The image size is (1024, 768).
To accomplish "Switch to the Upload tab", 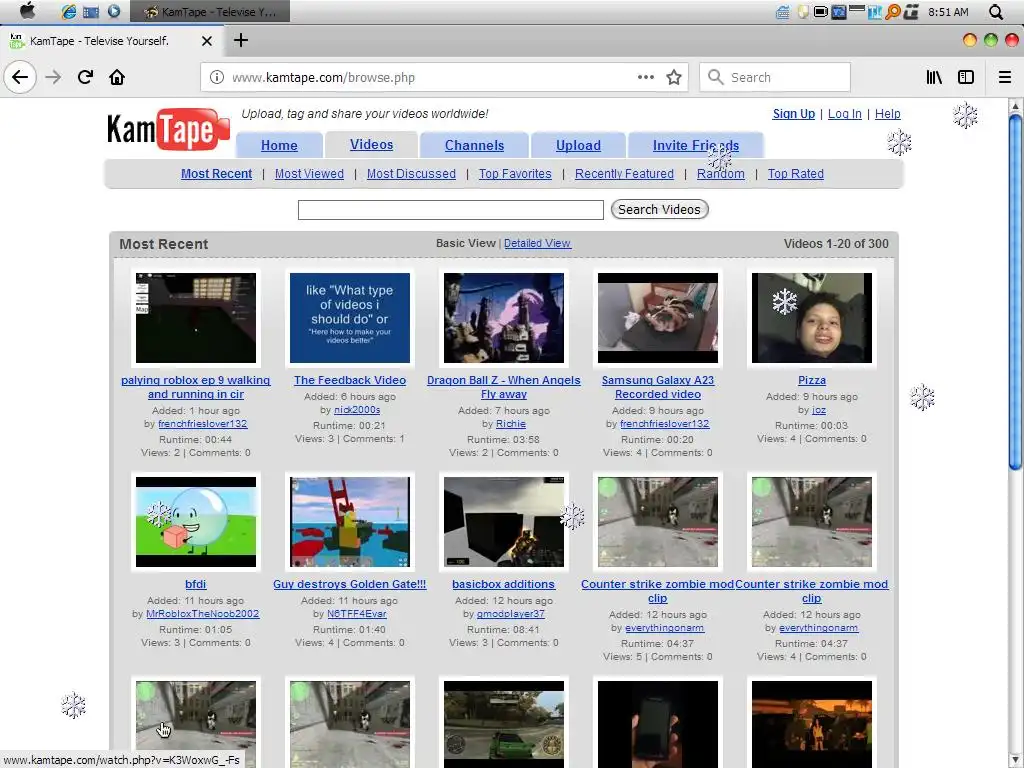I will (578, 146).
